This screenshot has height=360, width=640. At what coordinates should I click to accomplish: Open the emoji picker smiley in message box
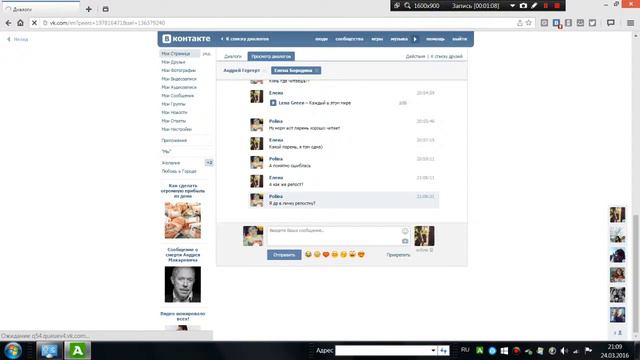[405, 231]
